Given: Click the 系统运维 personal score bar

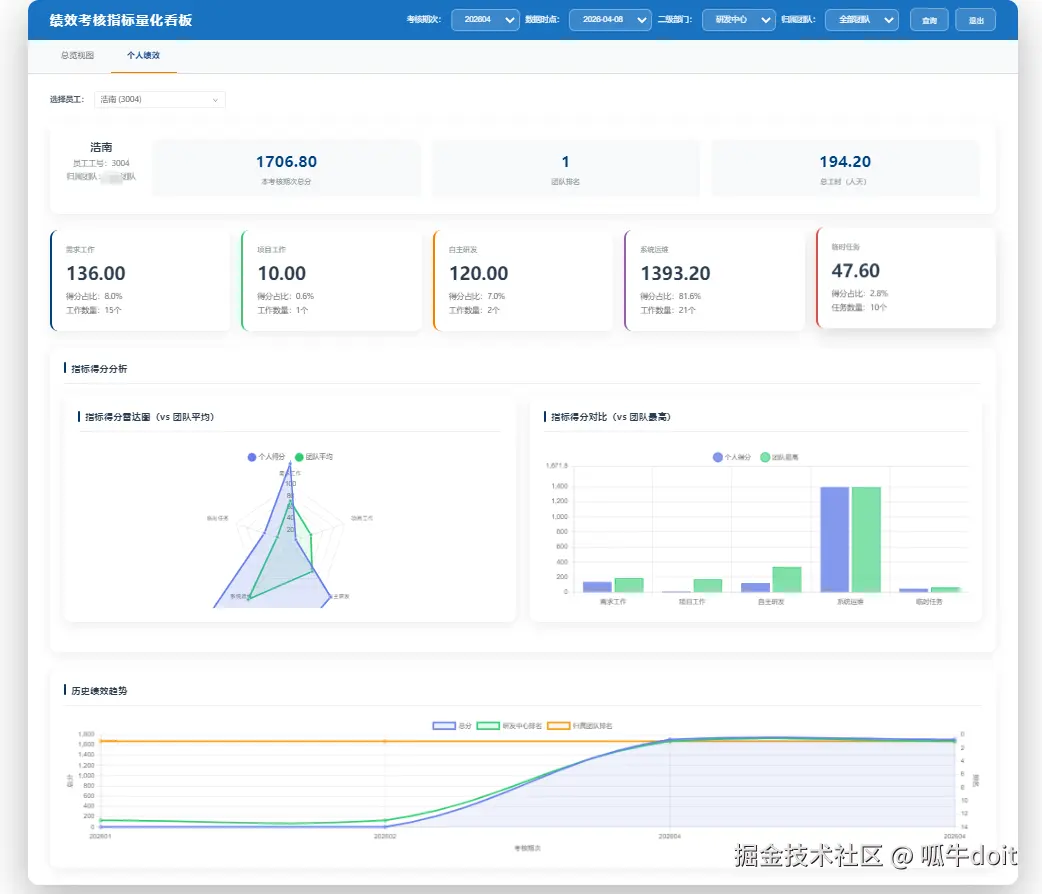Looking at the screenshot, I should [835, 539].
